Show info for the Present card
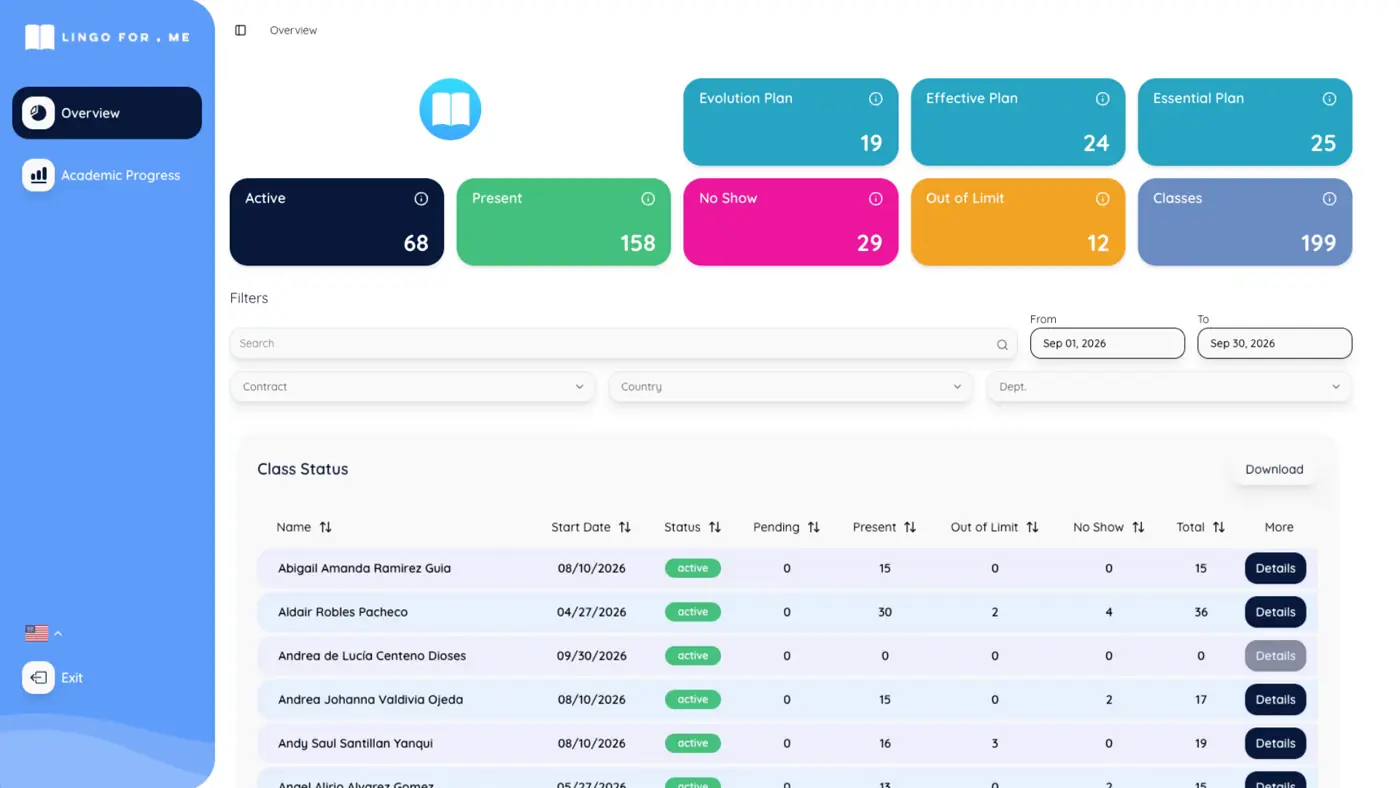This screenshot has height=788, width=1400. tap(648, 199)
